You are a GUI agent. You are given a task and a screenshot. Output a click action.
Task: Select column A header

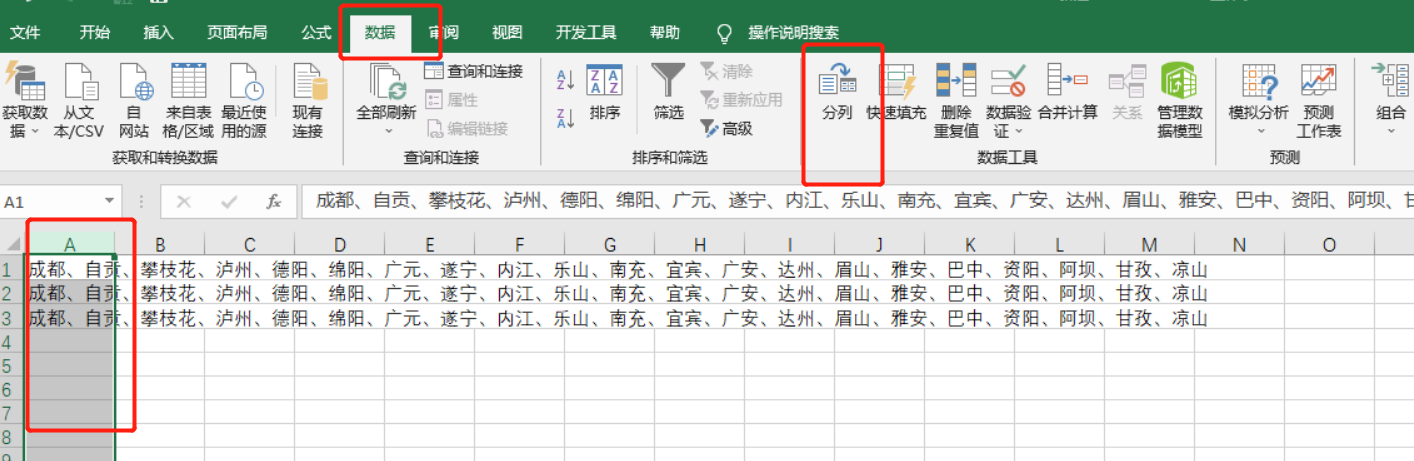click(70, 245)
